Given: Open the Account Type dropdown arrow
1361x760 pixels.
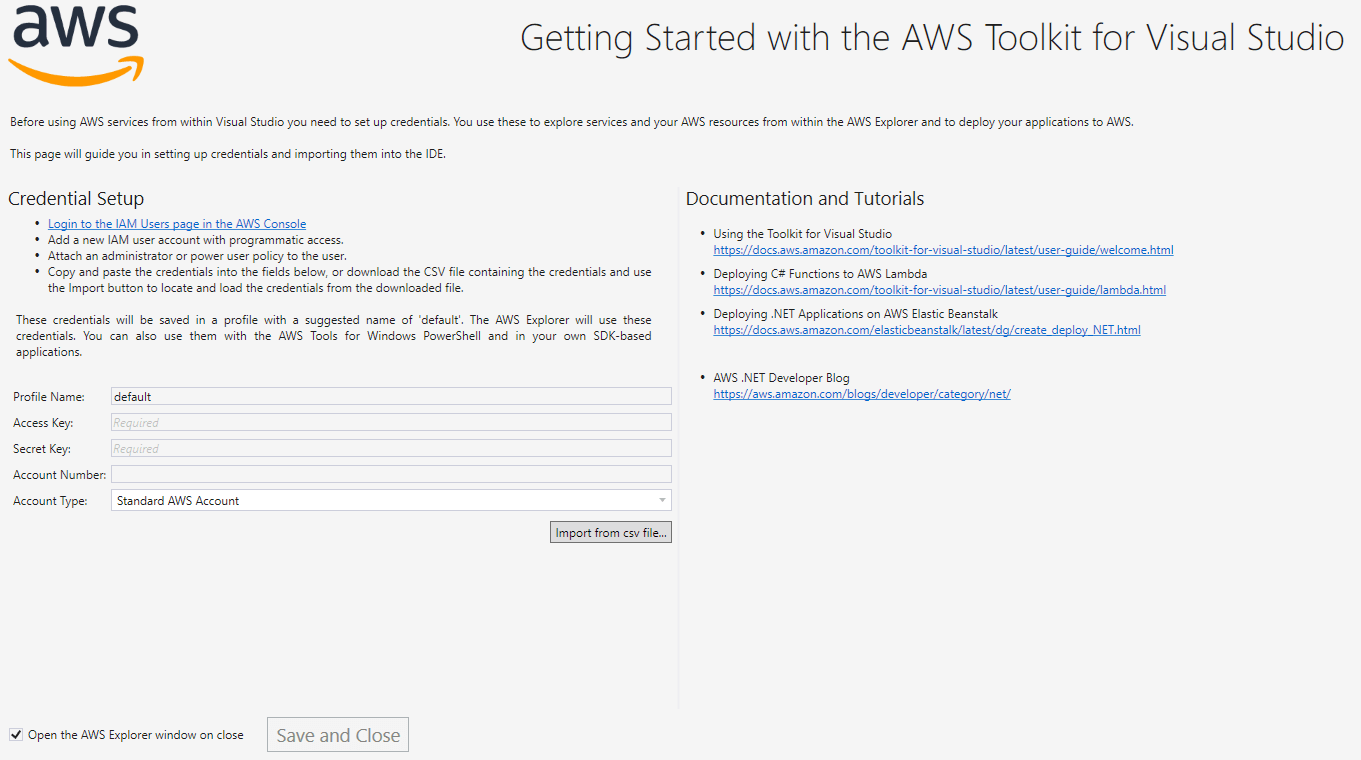Looking at the screenshot, I should pyautogui.click(x=662, y=501).
